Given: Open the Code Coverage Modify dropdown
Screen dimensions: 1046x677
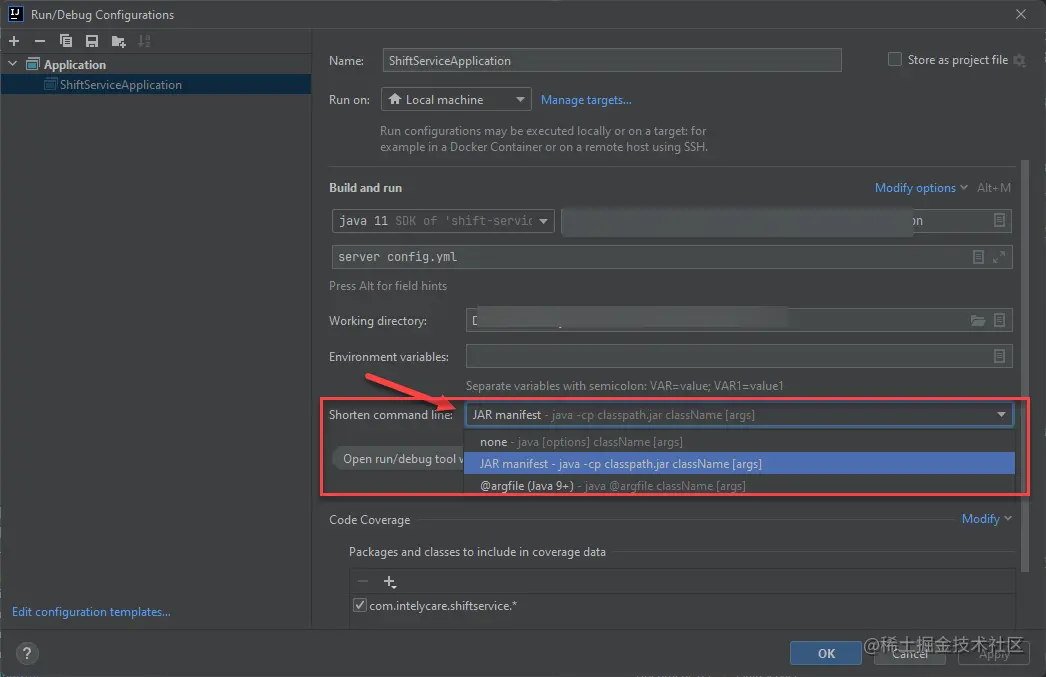Looking at the screenshot, I should (986, 519).
